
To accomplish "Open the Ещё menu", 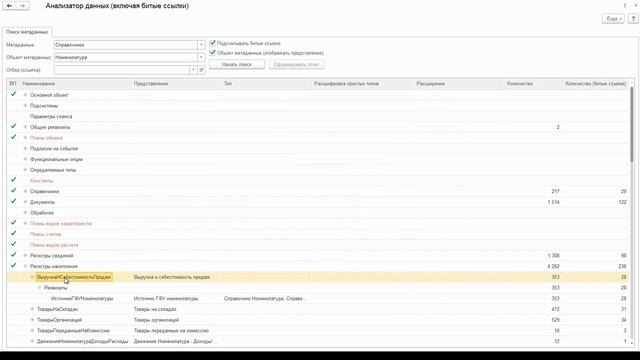I will point(613,19).
